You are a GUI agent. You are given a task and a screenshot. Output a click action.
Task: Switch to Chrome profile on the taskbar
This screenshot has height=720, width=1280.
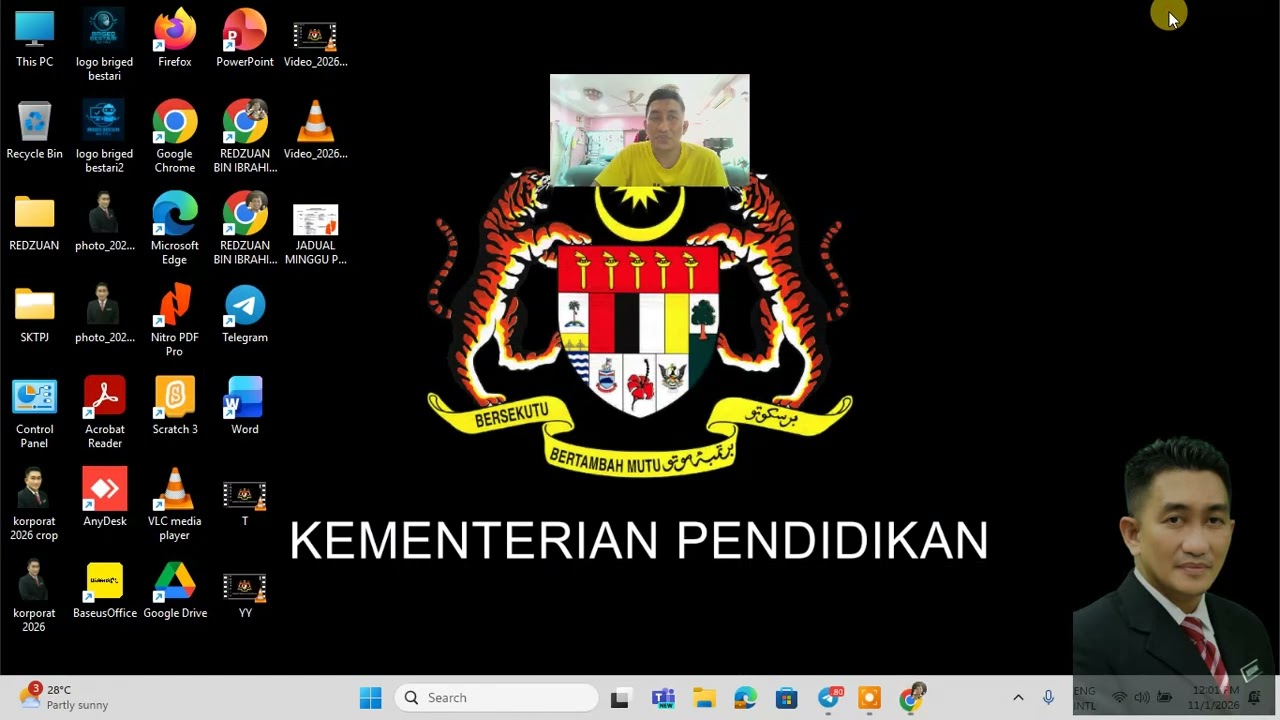[x=911, y=698]
